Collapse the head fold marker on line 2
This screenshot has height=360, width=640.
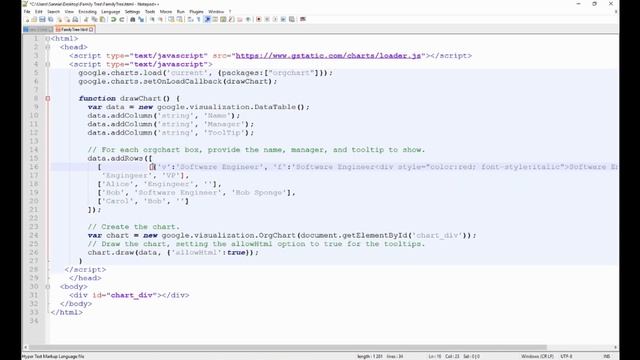pyautogui.click(x=47, y=47)
